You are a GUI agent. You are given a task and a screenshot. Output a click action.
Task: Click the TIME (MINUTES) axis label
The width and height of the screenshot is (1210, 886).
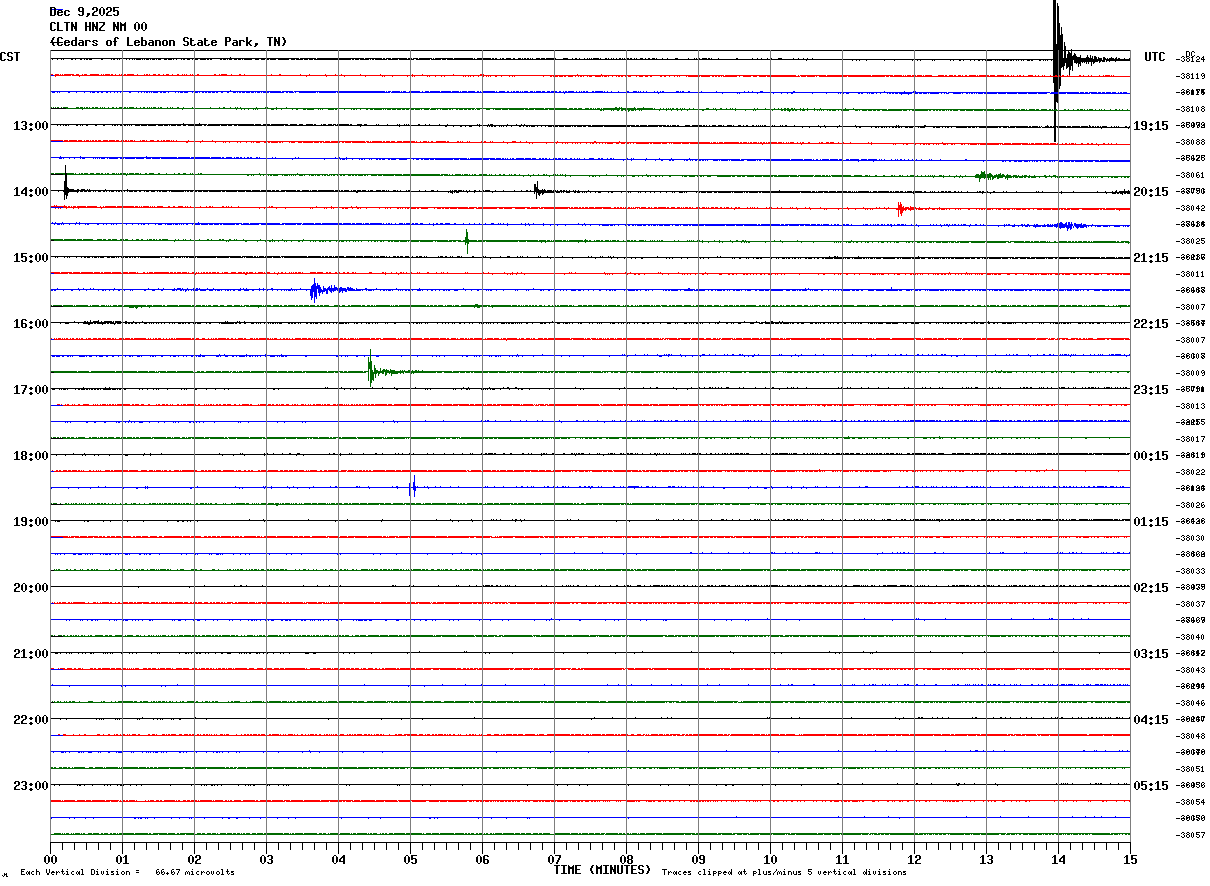(x=602, y=870)
